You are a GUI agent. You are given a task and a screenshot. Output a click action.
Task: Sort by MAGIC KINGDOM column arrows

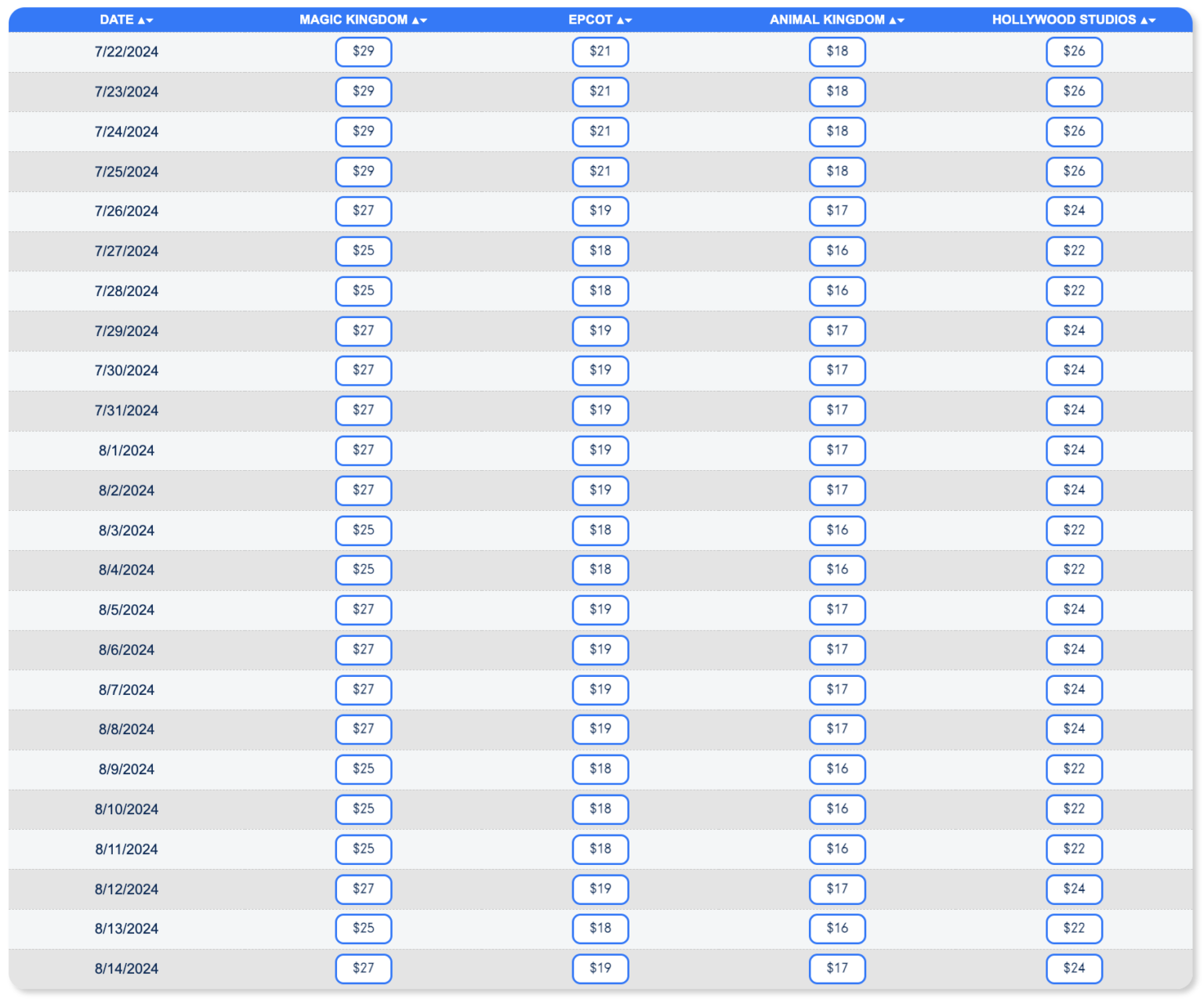pos(419,20)
